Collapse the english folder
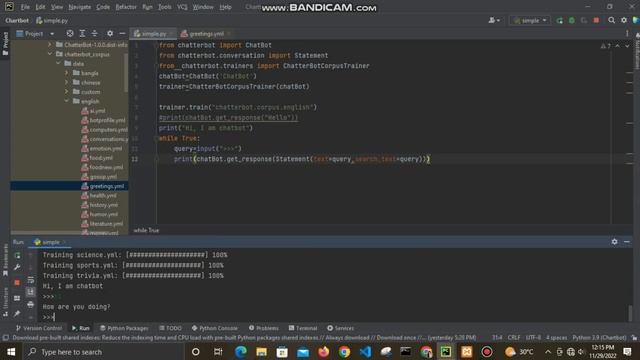This screenshot has width=640, height=360. (67, 101)
